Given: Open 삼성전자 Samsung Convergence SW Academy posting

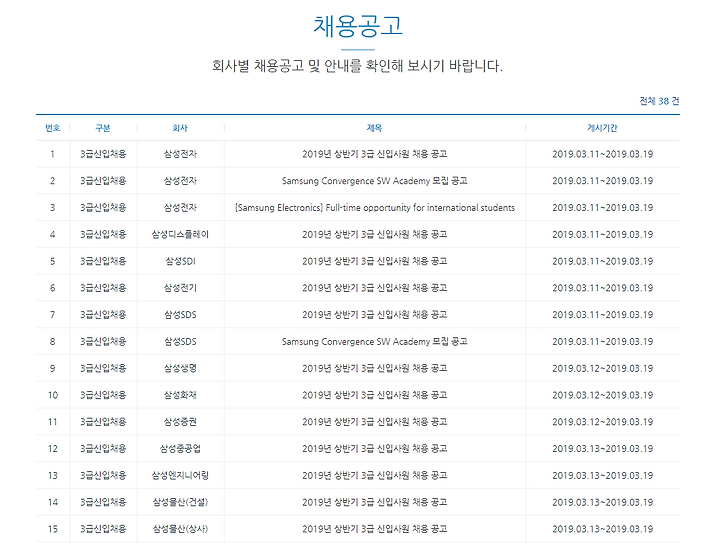Looking at the screenshot, I should [x=374, y=181].
